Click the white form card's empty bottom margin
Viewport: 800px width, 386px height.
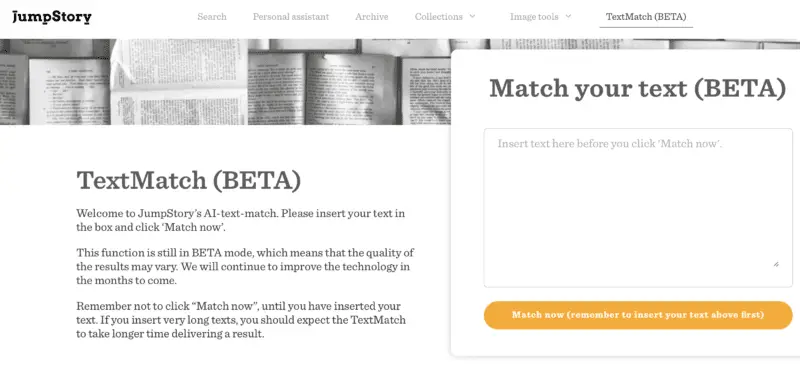click(x=626, y=343)
